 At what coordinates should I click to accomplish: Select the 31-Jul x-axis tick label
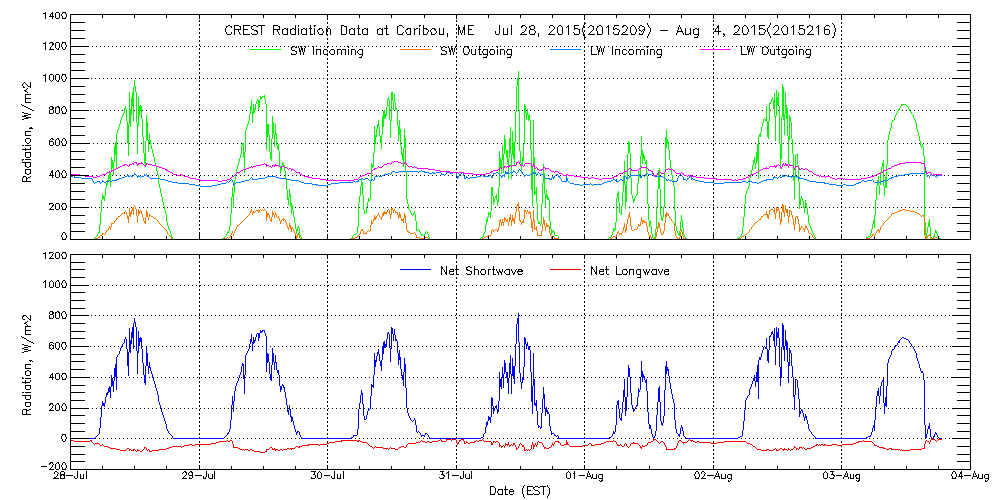[456, 477]
